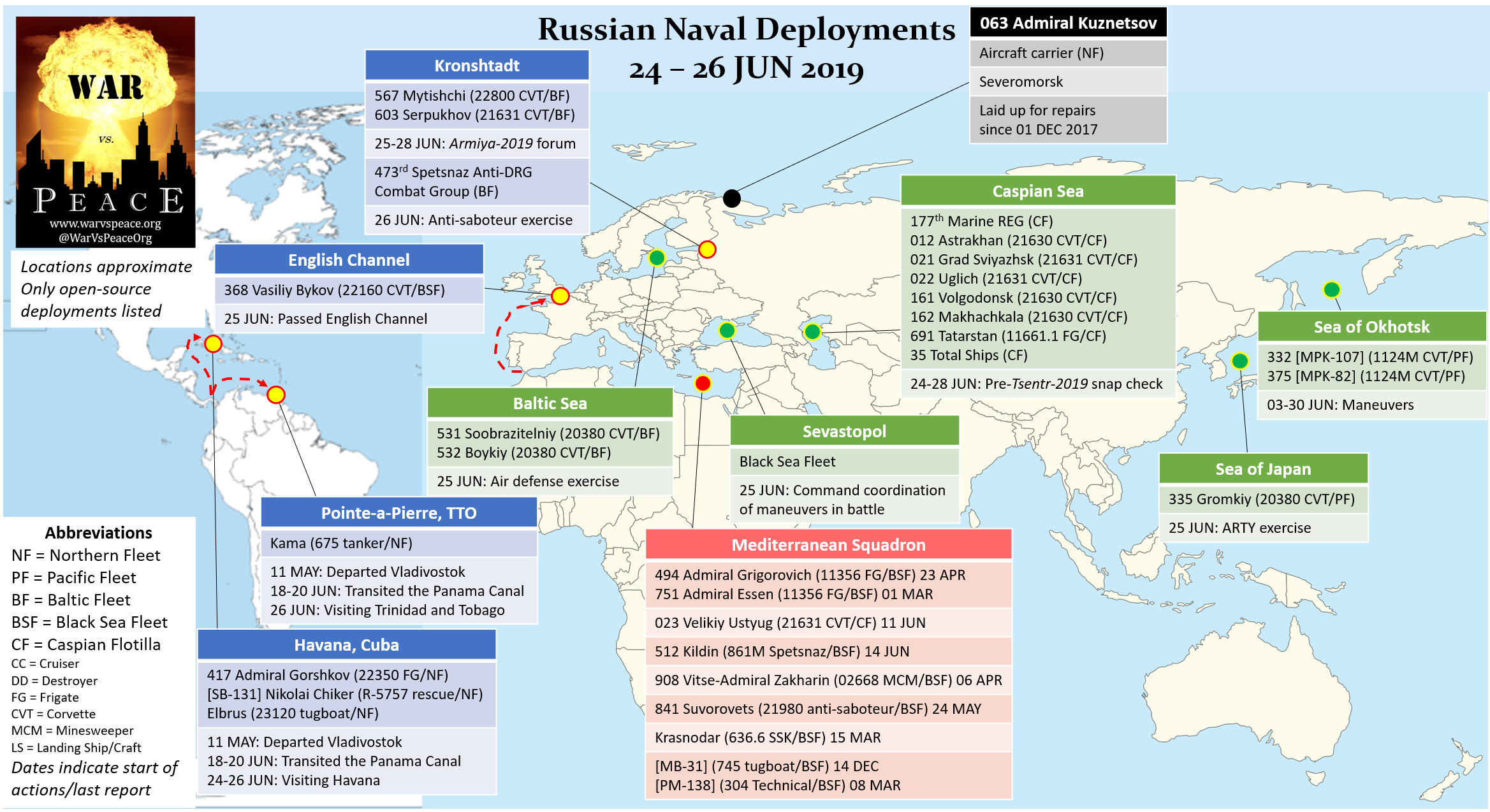The width and height of the screenshot is (1490, 812).
Task: Click '494 Admiral Grigorovich' line
Action: [x=810, y=575]
